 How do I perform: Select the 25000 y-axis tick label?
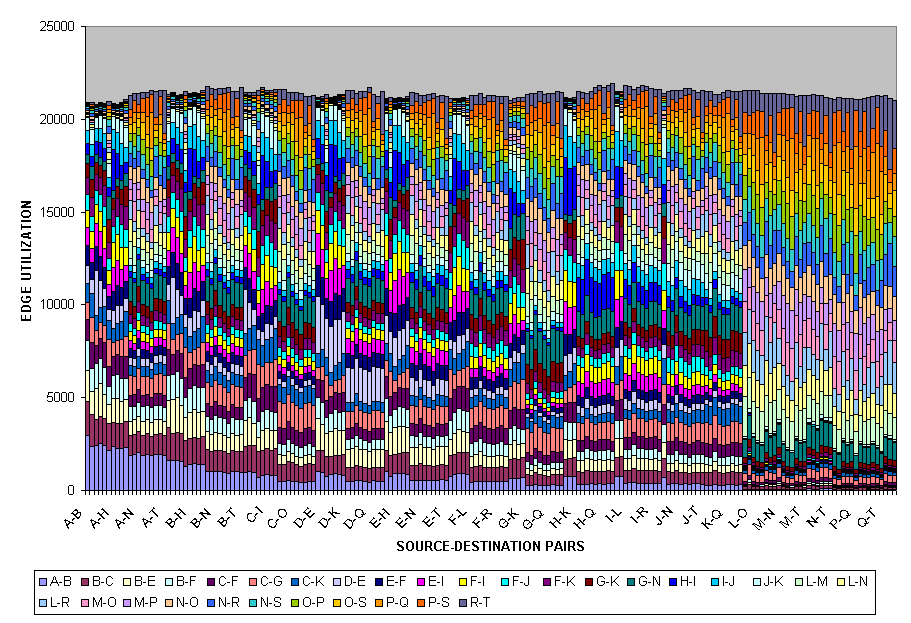(56, 26)
